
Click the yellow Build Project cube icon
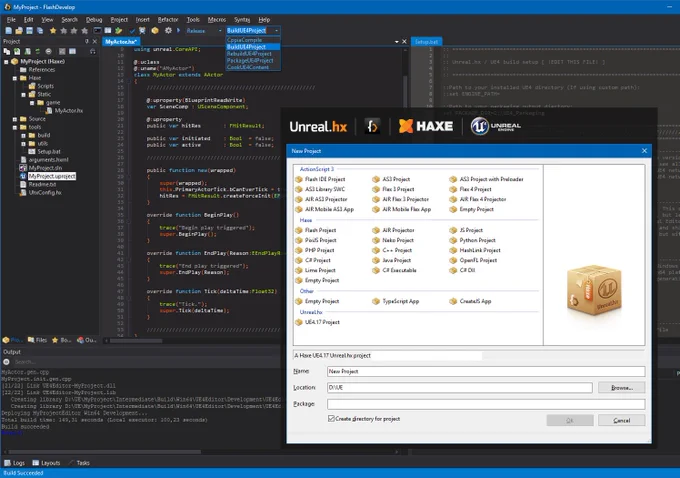point(155,31)
